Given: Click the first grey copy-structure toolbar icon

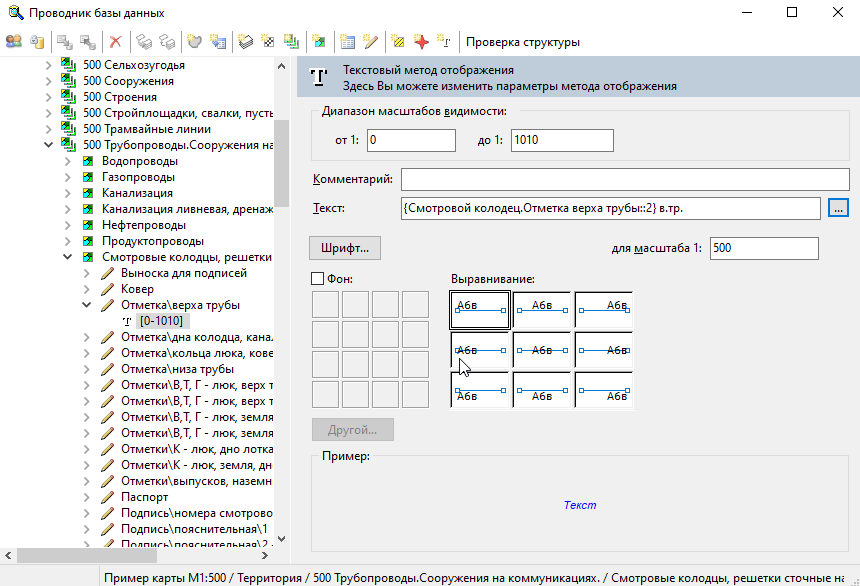Looking at the screenshot, I should coord(144,42).
